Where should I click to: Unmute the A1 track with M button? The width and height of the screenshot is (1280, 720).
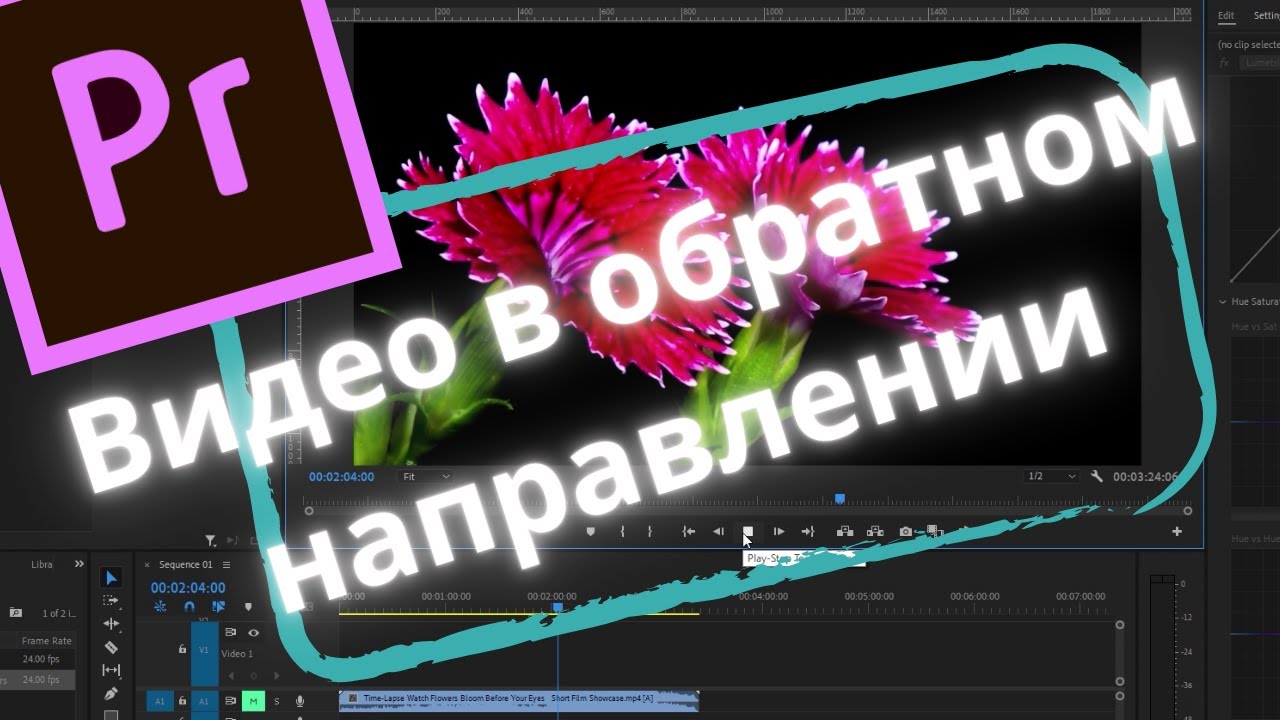[x=253, y=702]
